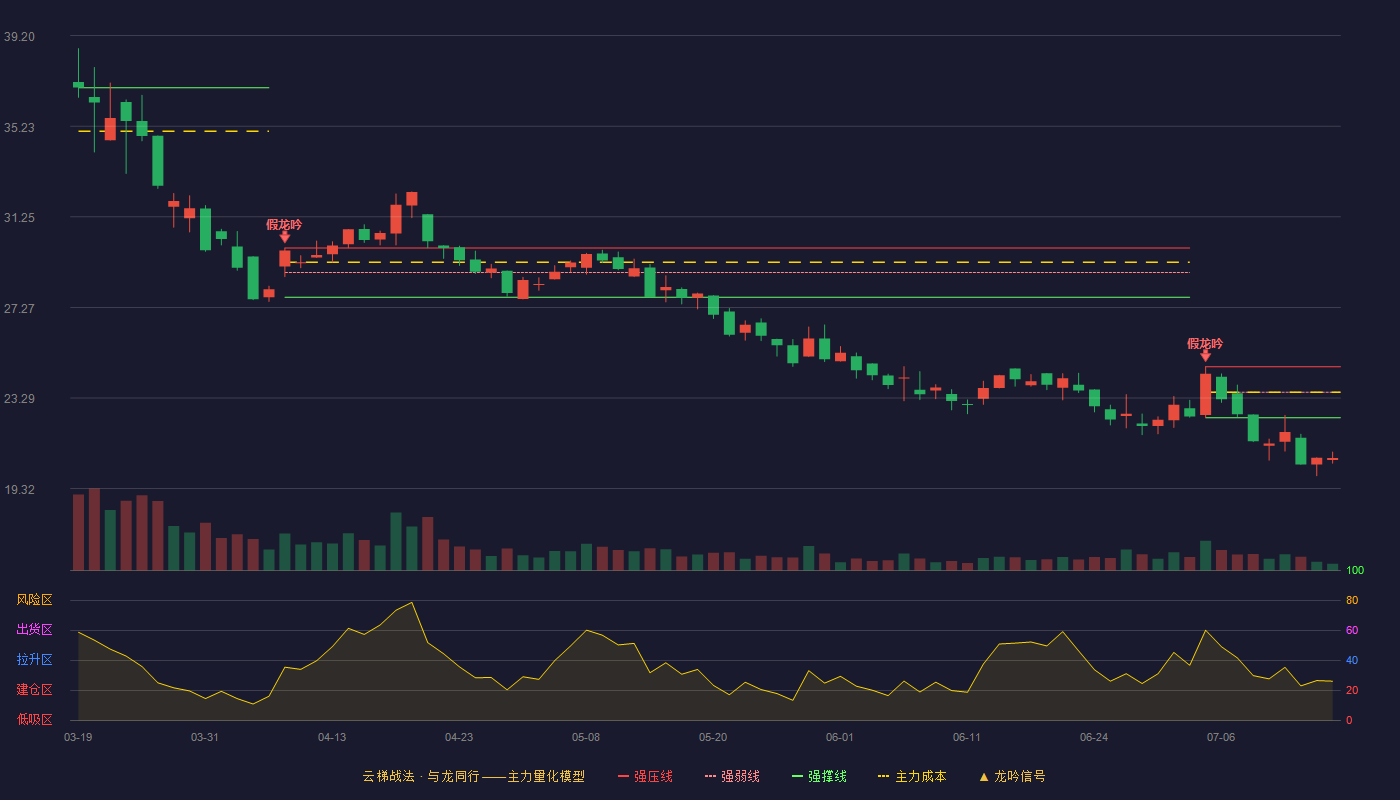The height and width of the screenshot is (800, 1400).
Task: Toggle the 龙吟信号 legend entry
Action: [x=1011, y=776]
